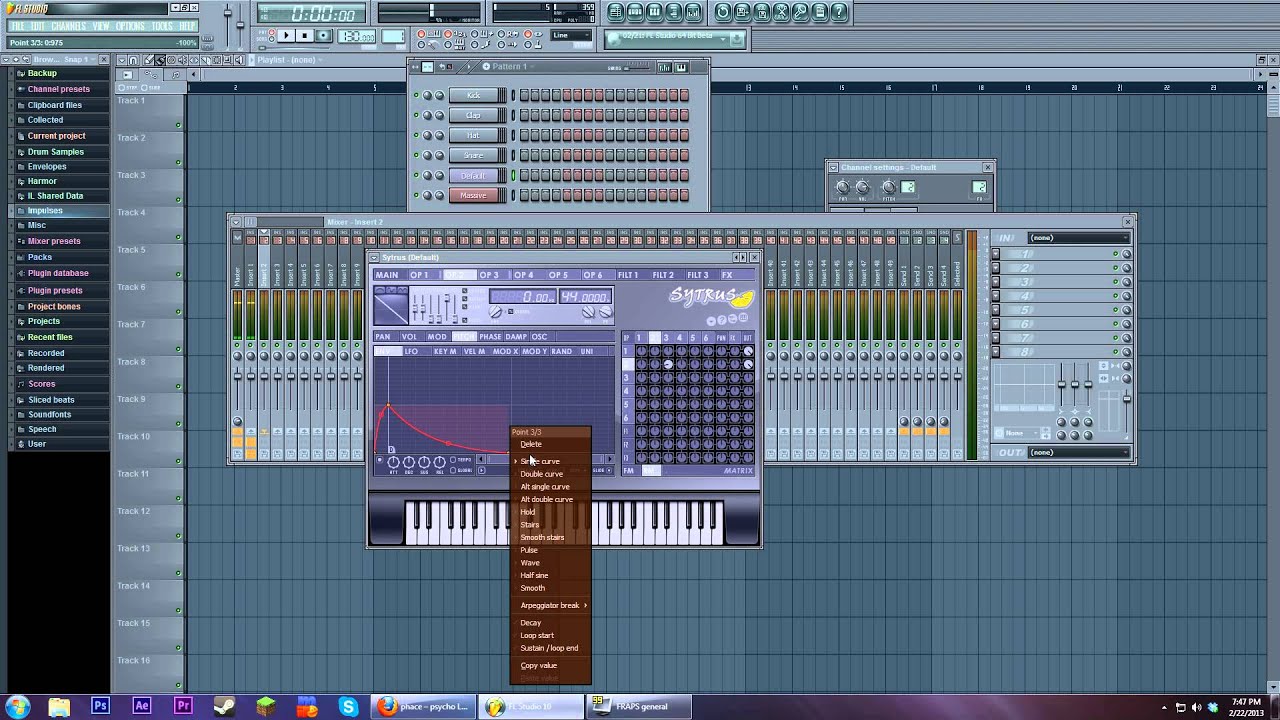1280x720 pixels.
Task: Click FRAPS general taskbar window
Action: [x=641, y=706]
